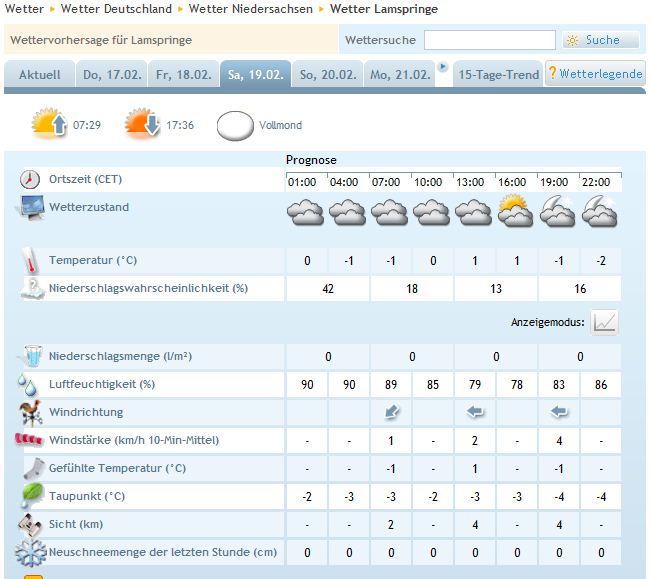Click the windsock icon beside Windstärke
Image resolution: width=651 pixels, height=579 pixels.
(29, 439)
